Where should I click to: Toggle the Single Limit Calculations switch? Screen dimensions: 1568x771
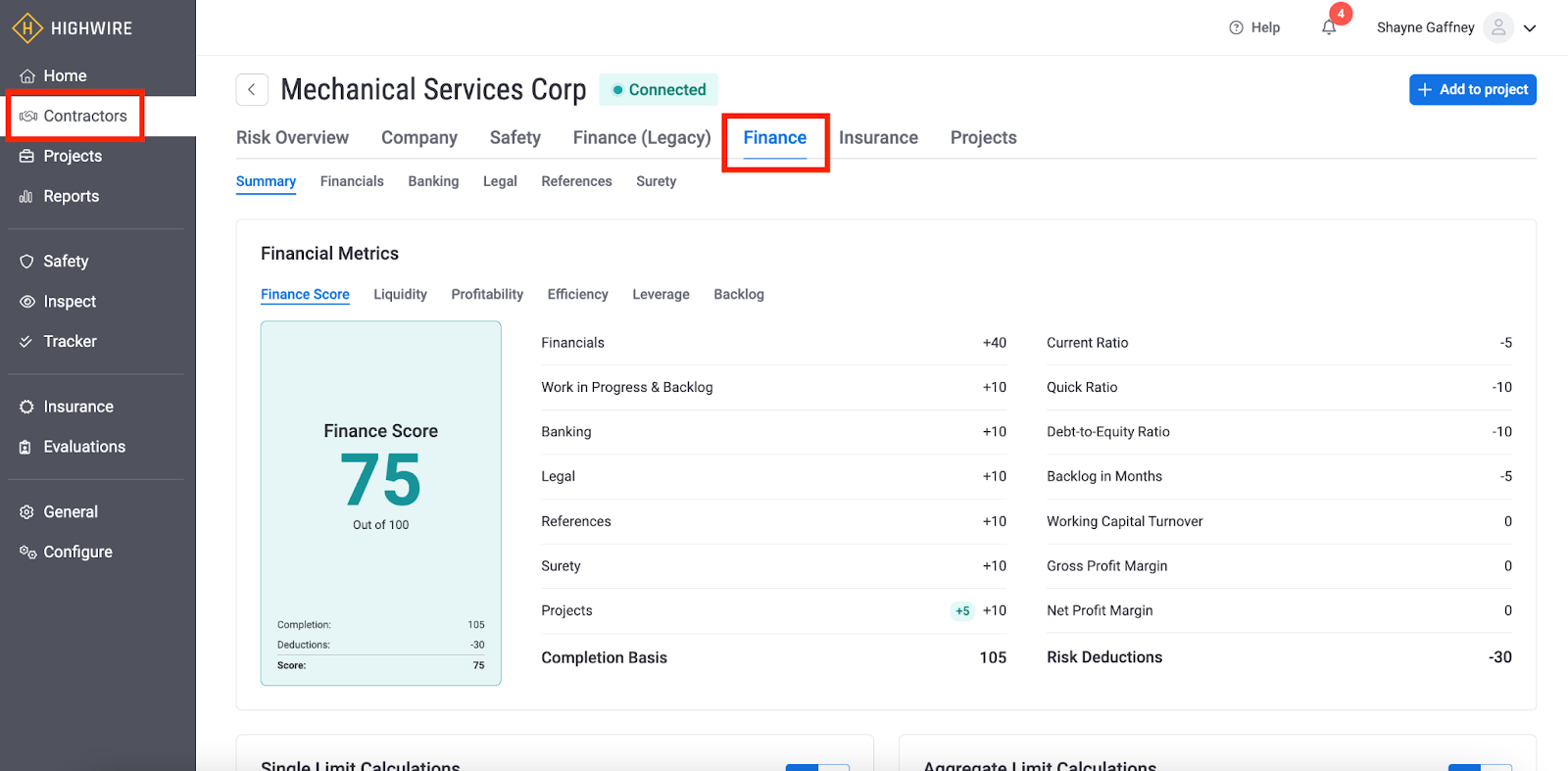coord(816,766)
